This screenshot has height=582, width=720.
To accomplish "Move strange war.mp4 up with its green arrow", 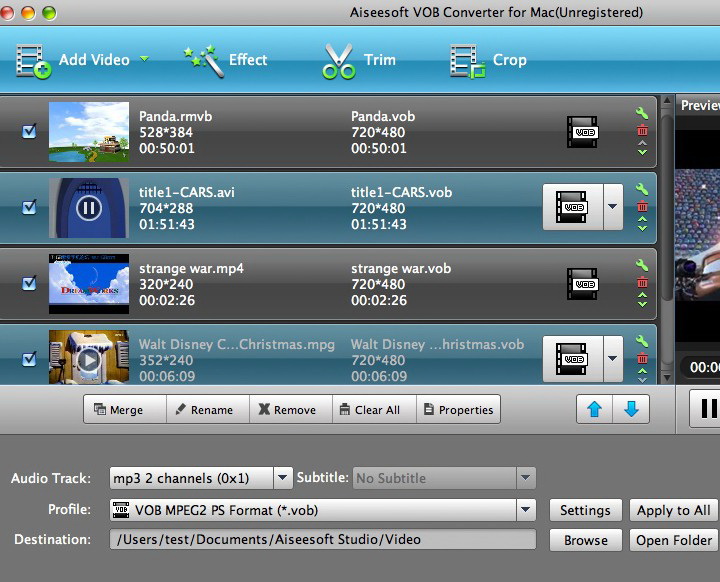I will coord(642,294).
